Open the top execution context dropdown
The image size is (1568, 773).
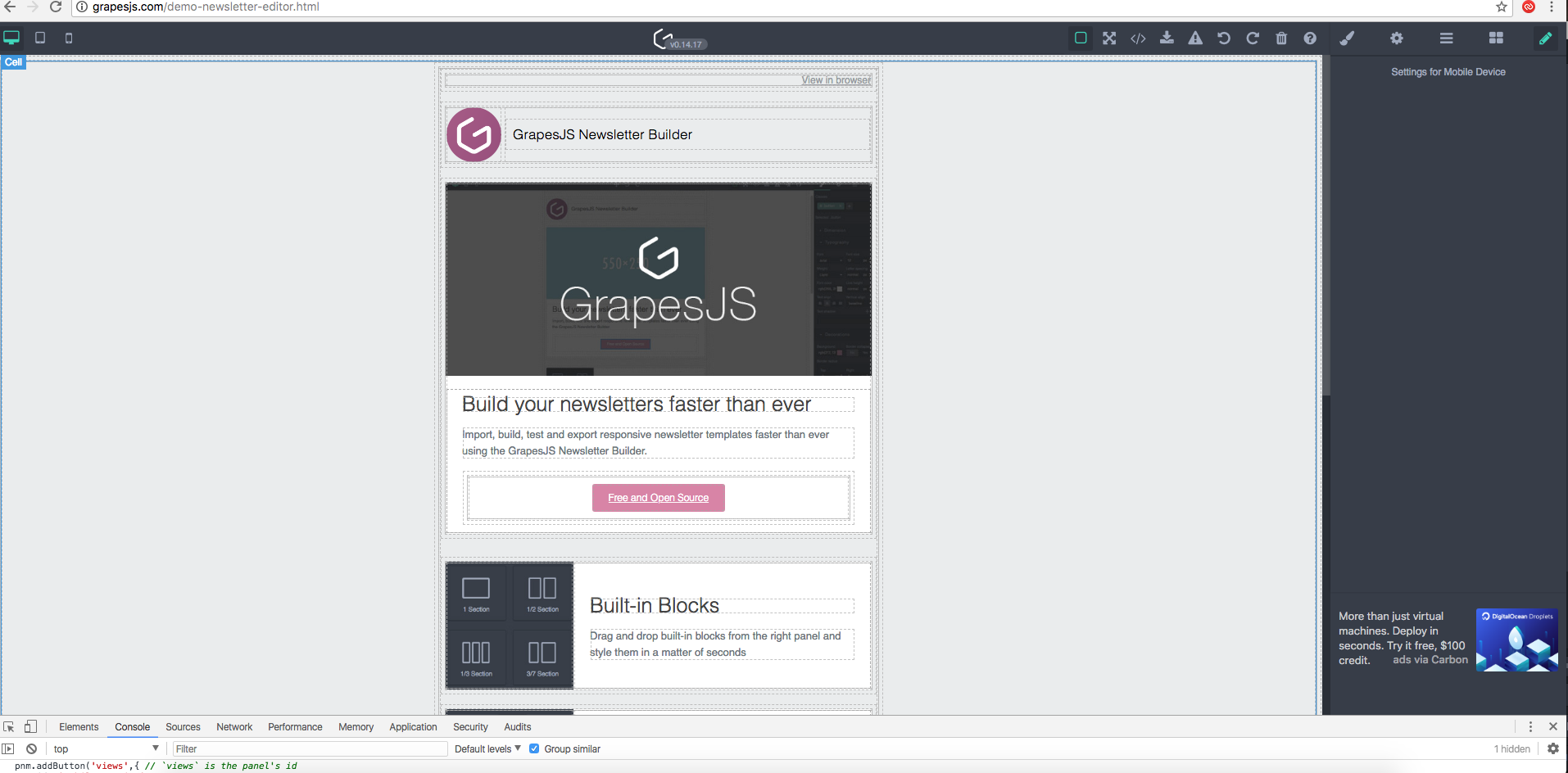pos(106,748)
